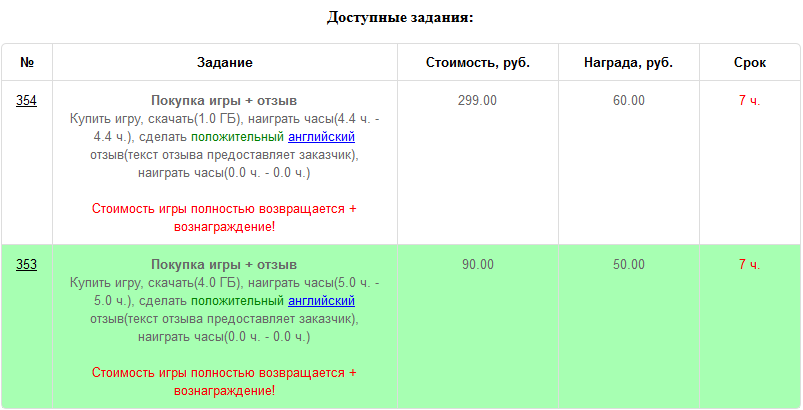The height and width of the screenshot is (410, 803).
Task: Select the red refund notice in task 354
Action: click(224, 218)
